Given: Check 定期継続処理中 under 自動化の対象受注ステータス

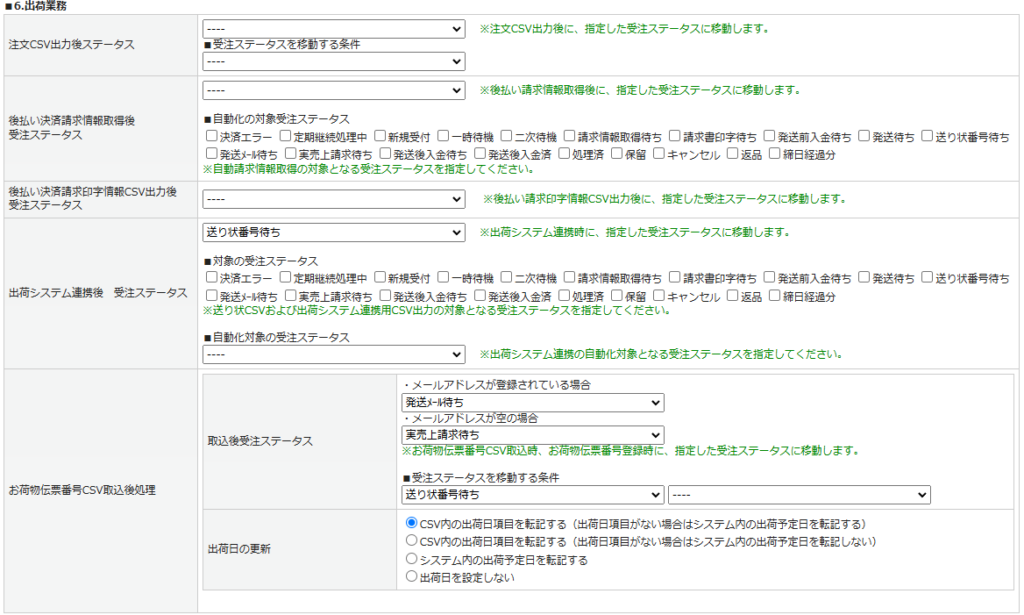Looking at the screenshot, I should click(285, 136).
